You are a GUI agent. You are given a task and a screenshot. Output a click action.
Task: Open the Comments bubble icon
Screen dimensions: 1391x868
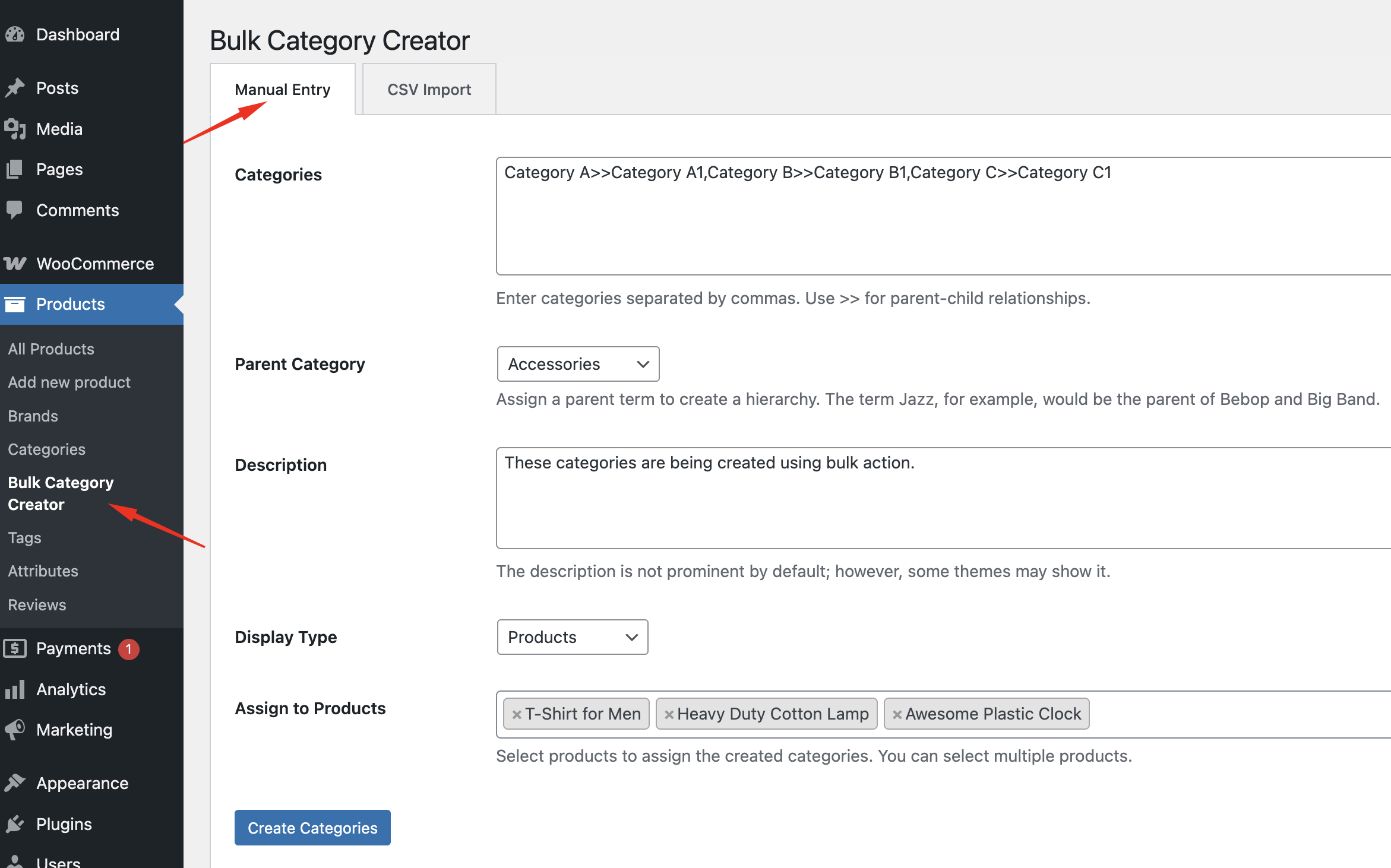point(15,210)
